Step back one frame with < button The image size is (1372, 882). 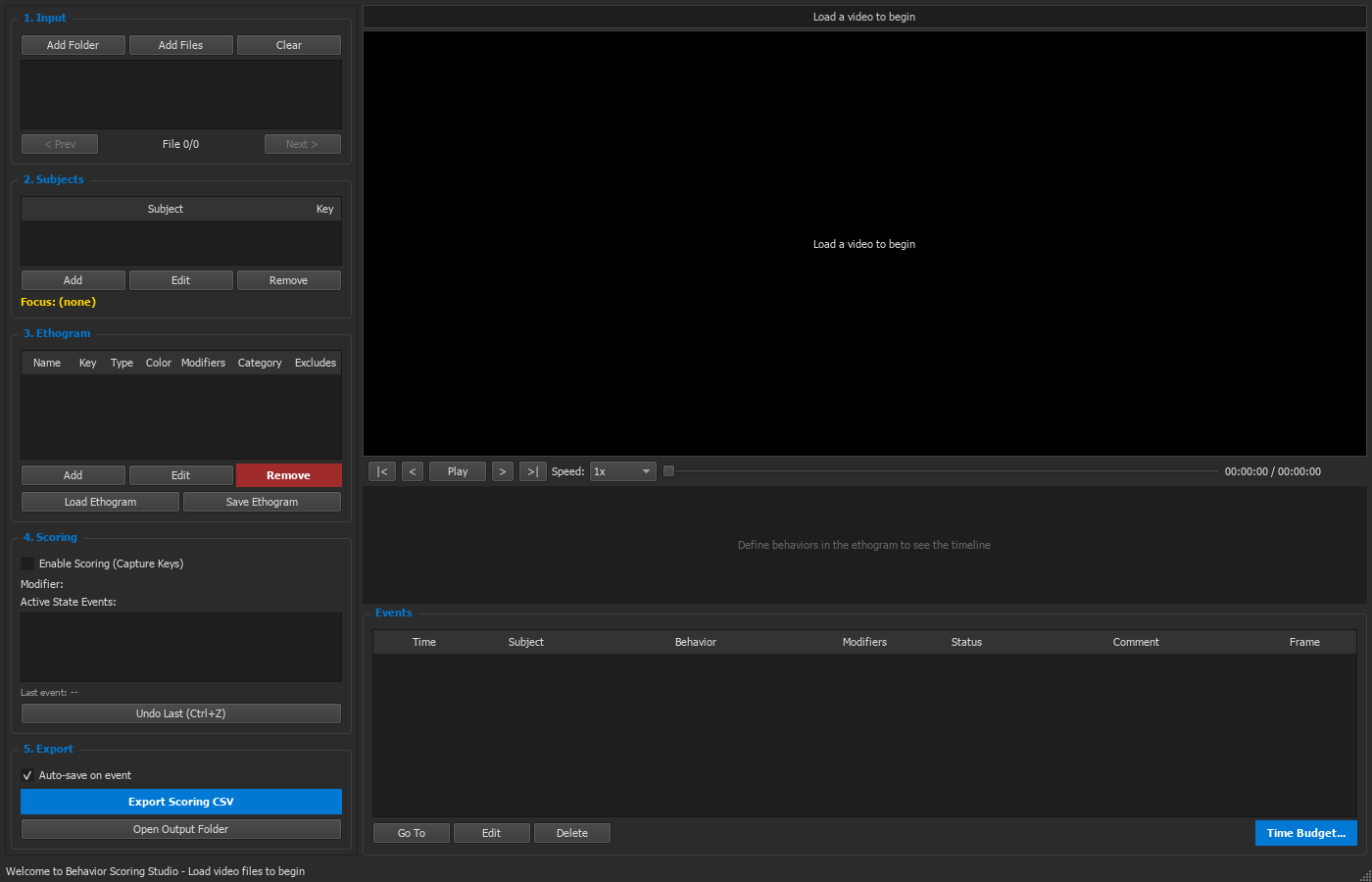coord(413,471)
